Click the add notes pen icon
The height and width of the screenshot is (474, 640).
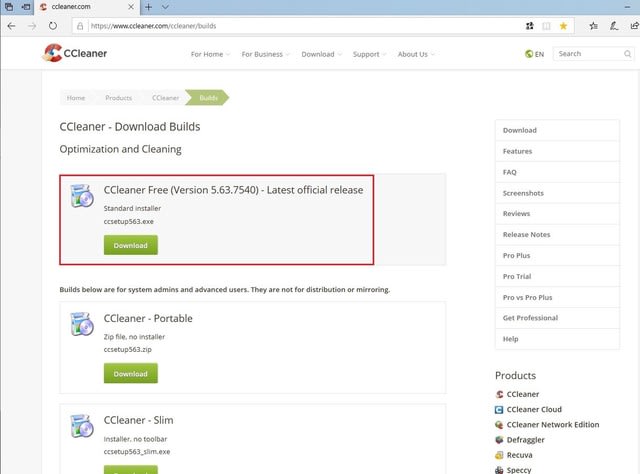click(x=613, y=26)
